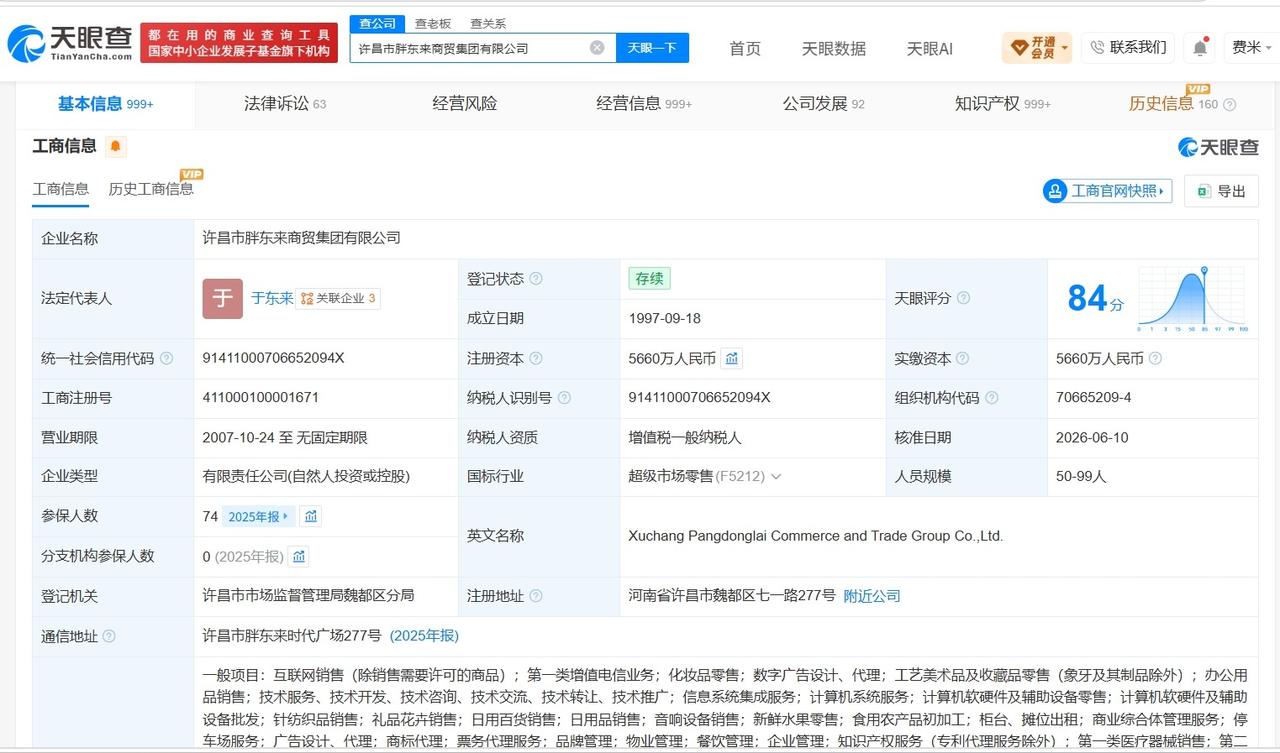Image resolution: width=1280 pixels, height=753 pixels.
Task: Open the 历史信息 VIP tab
Action: (1173, 103)
